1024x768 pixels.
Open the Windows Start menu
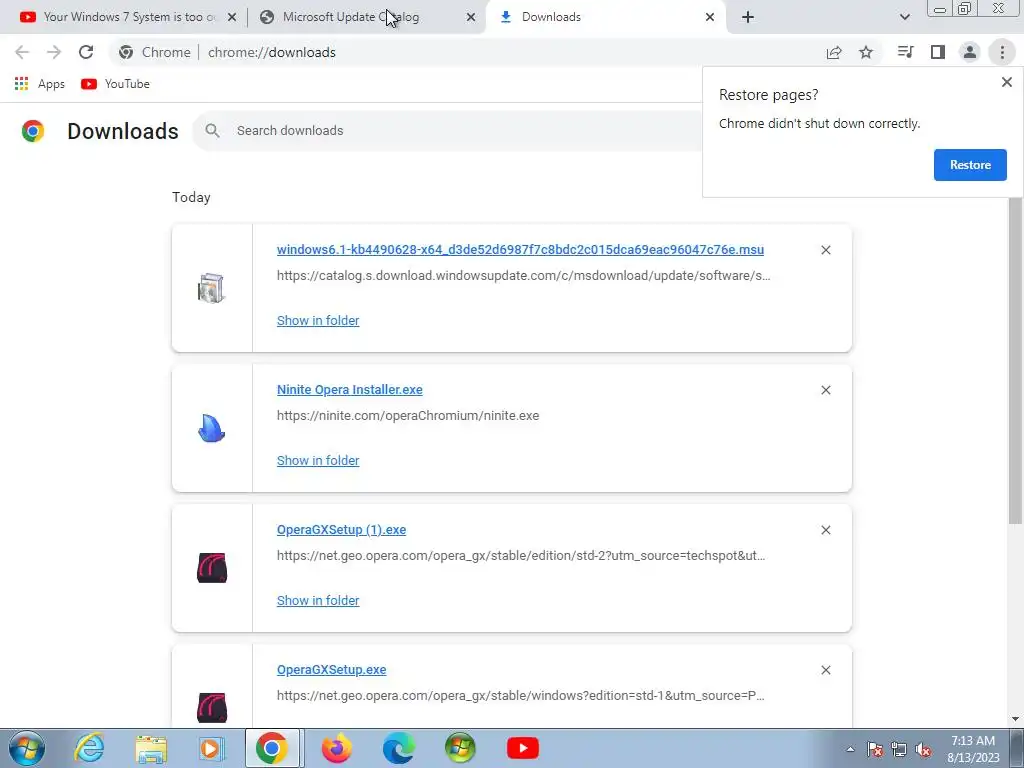tap(27, 748)
